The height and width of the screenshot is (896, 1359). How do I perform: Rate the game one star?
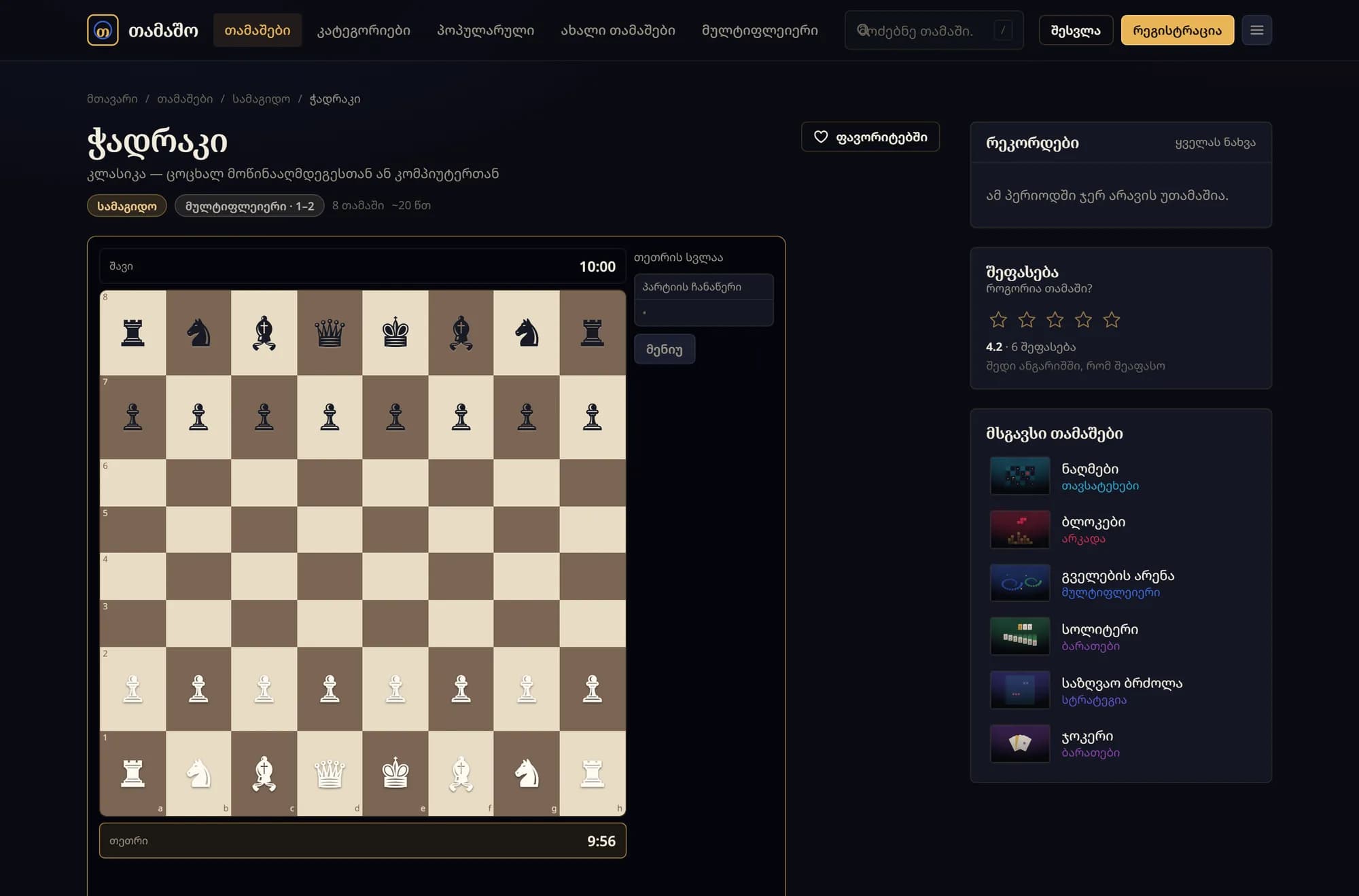[x=998, y=319]
